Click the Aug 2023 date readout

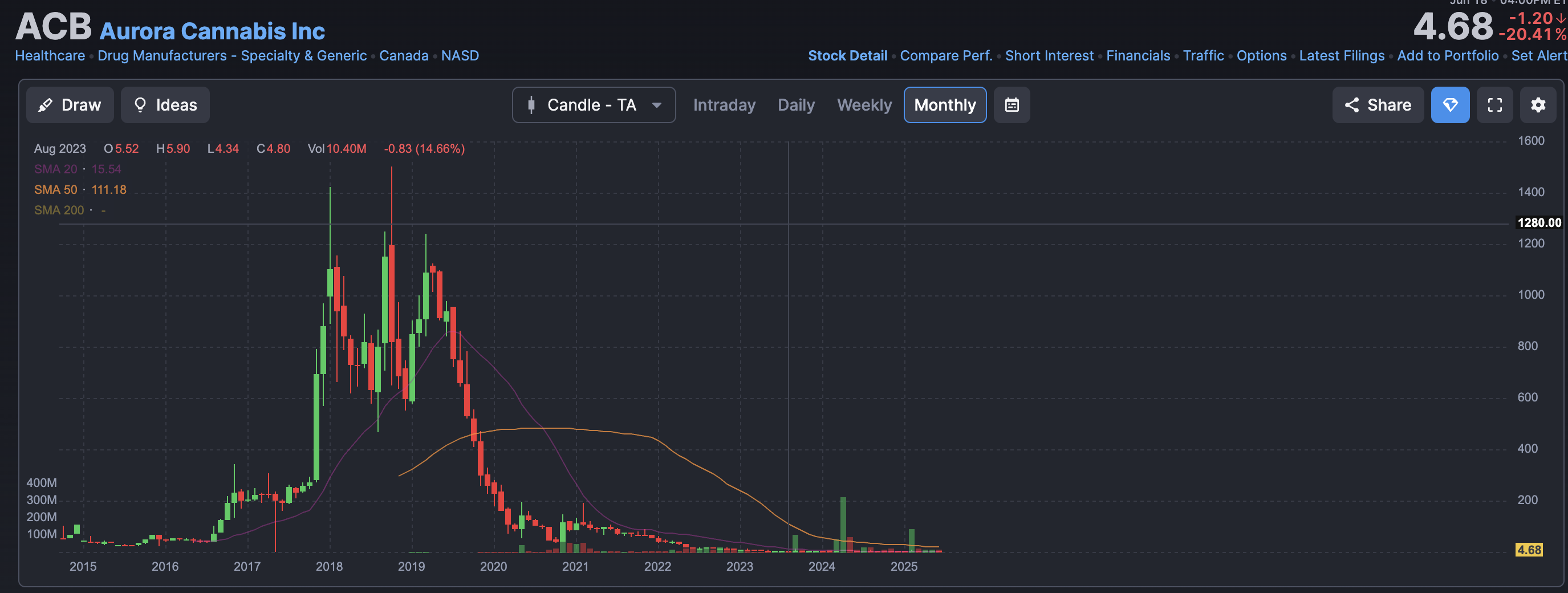click(60, 149)
